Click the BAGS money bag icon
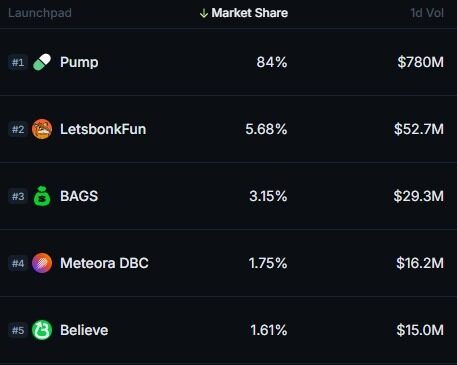 [42, 196]
